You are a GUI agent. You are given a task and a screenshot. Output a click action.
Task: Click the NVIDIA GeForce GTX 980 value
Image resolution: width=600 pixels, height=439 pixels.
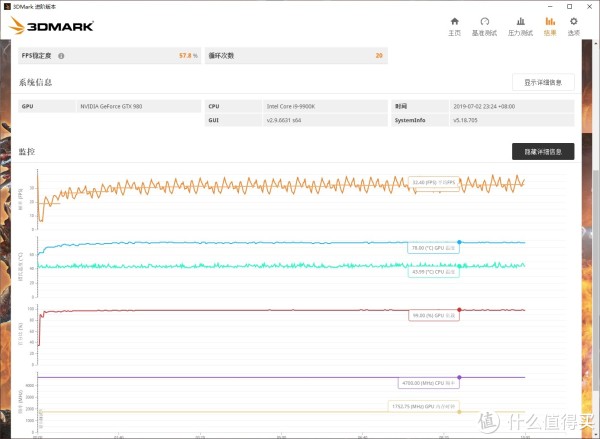pos(111,106)
